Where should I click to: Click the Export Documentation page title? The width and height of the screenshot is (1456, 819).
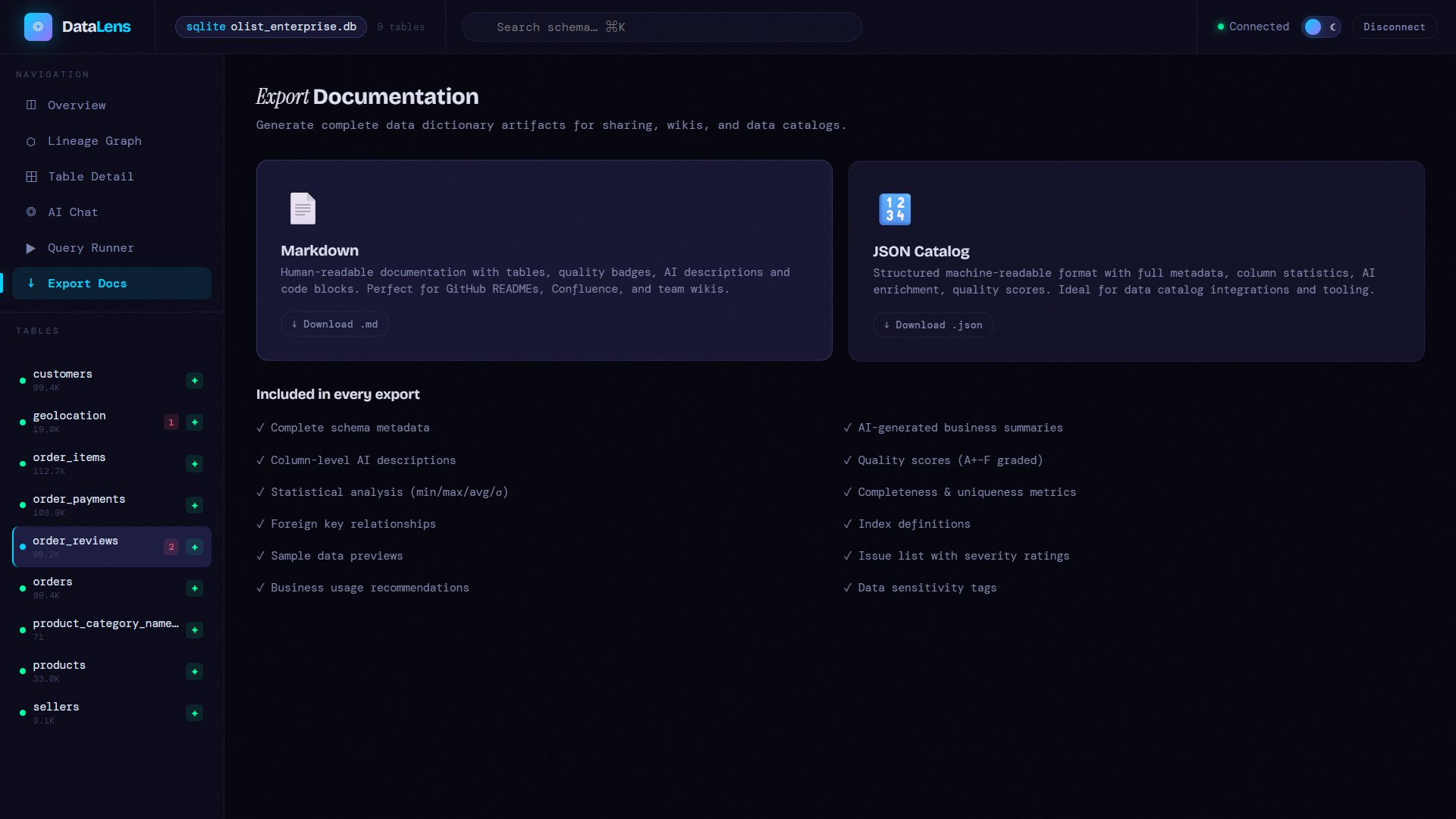(x=367, y=96)
